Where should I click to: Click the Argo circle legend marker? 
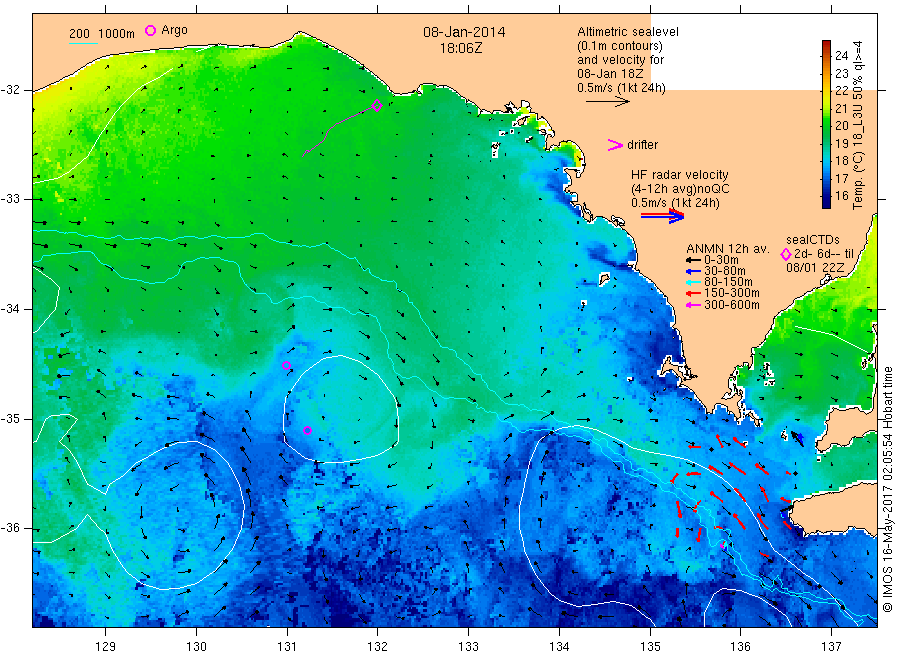pyautogui.click(x=150, y=30)
